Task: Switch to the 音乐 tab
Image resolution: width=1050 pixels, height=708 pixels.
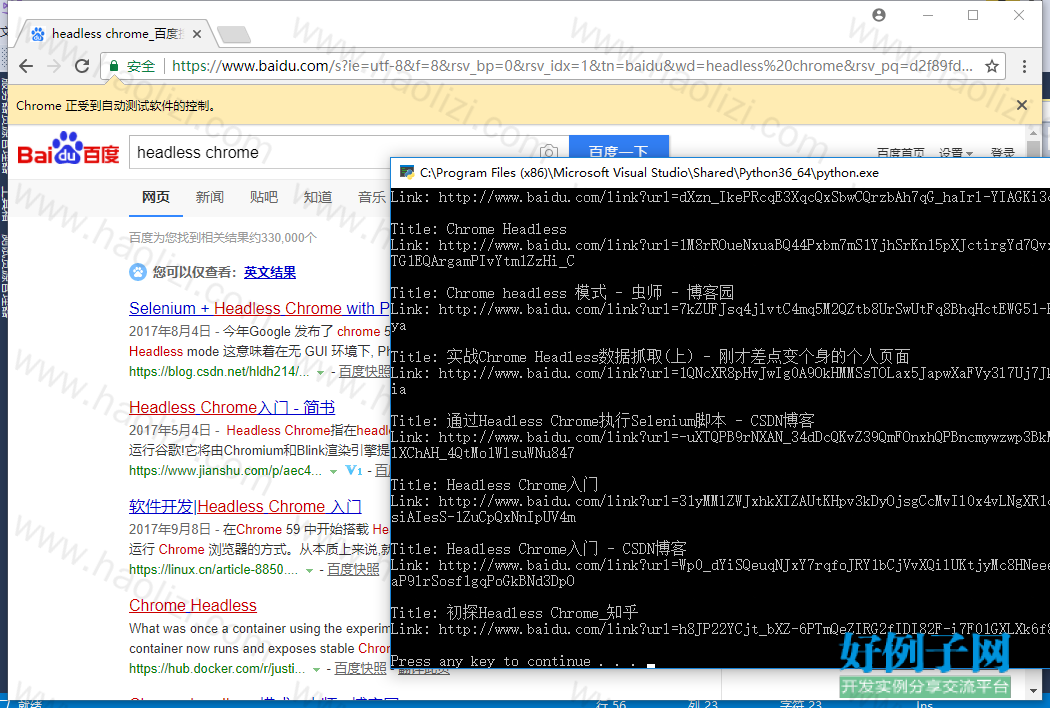Action: click(x=372, y=197)
